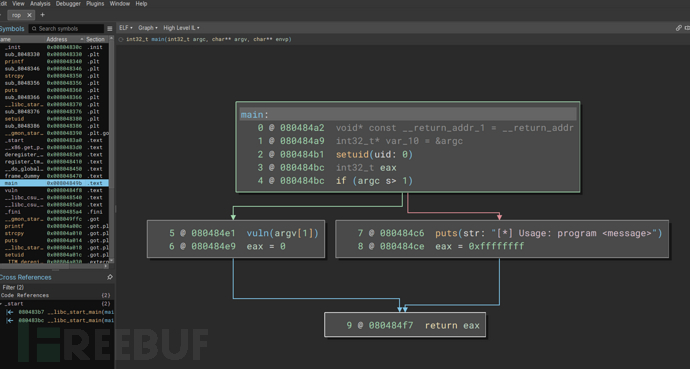Click the Cross References panel title
This screenshot has width=690, height=369.
click(x=26, y=277)
